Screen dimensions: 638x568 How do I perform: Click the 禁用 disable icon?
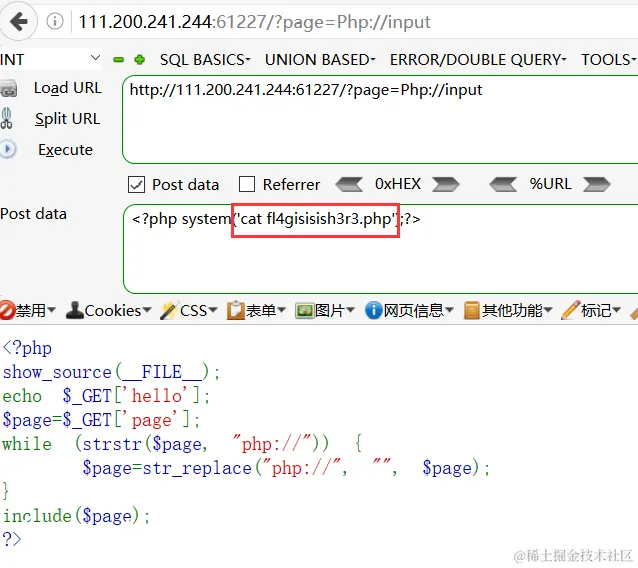(7, 311)
